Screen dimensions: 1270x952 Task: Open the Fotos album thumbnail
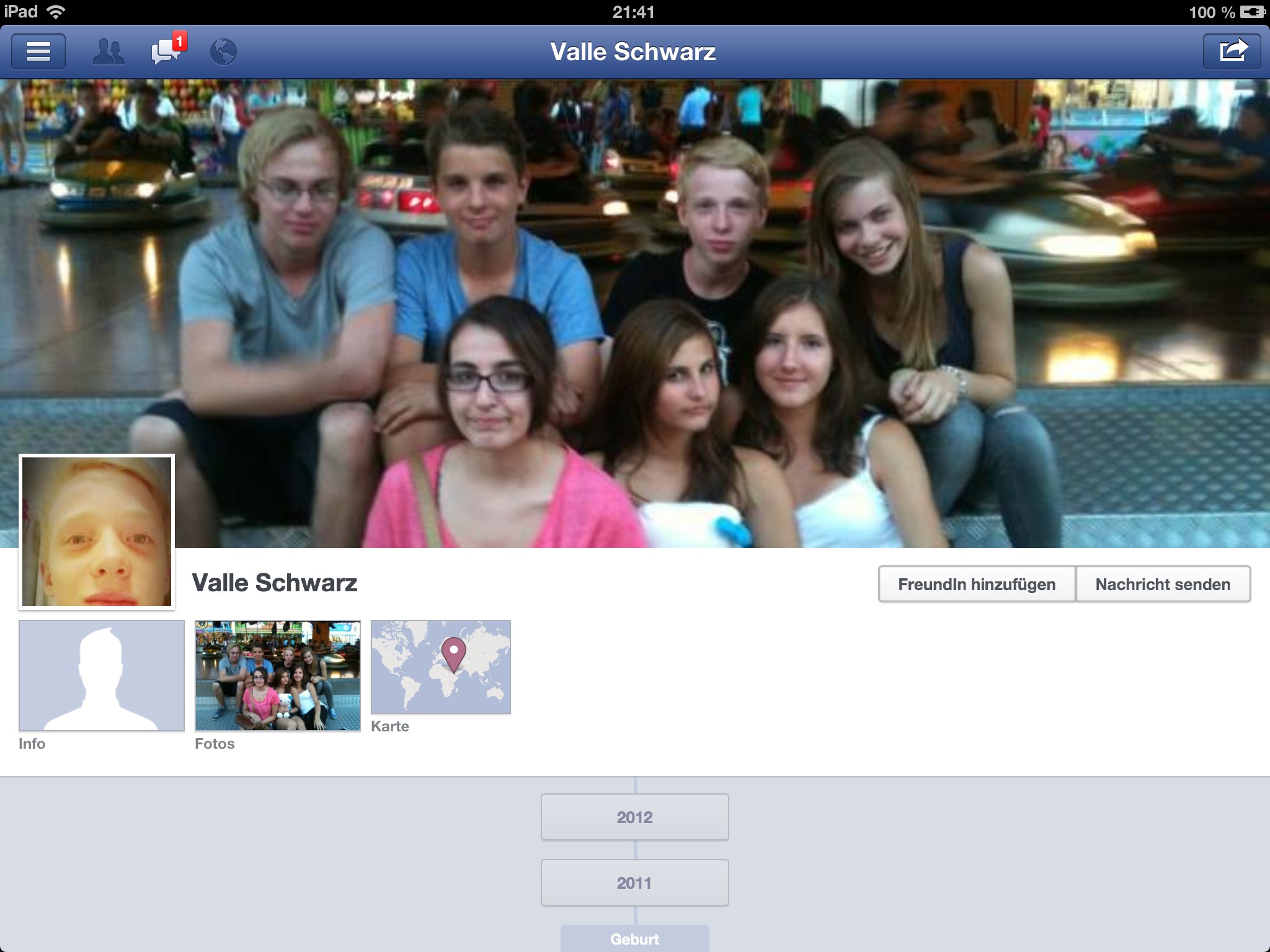coord(277,676)
